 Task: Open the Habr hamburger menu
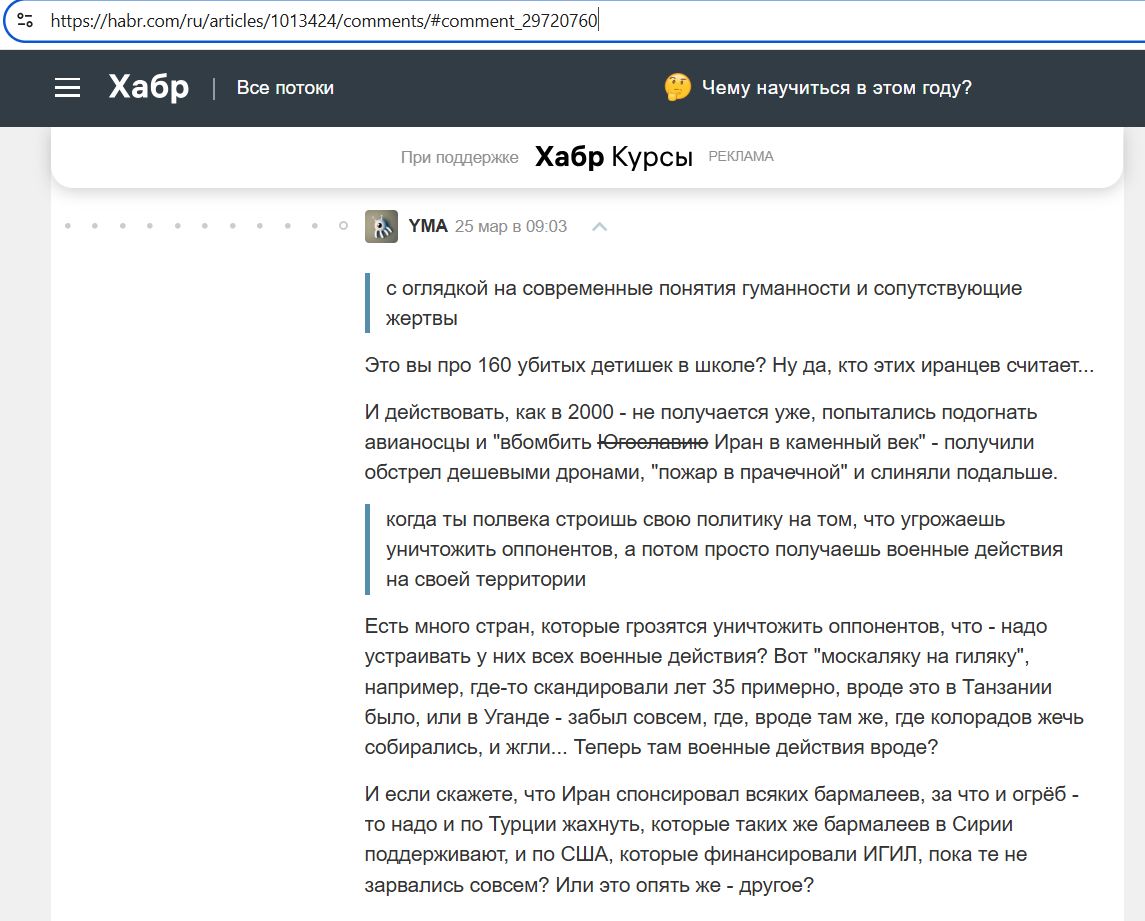tap(67, 87)
